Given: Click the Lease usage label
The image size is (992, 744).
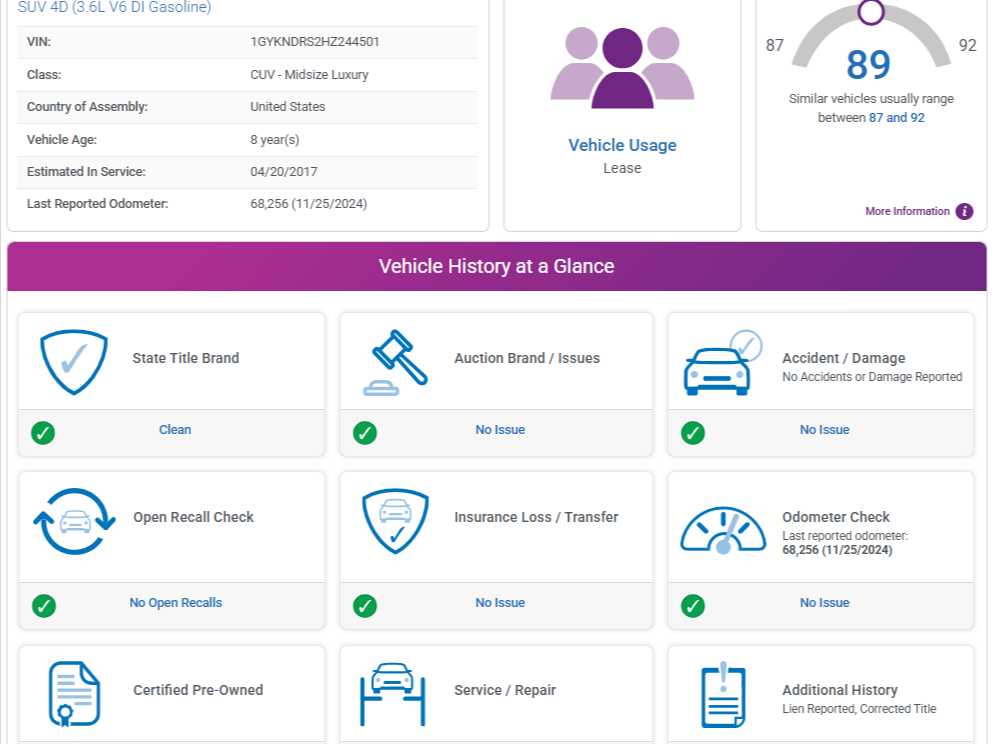Looking at the screenshot, I should (x=623, y=168).
